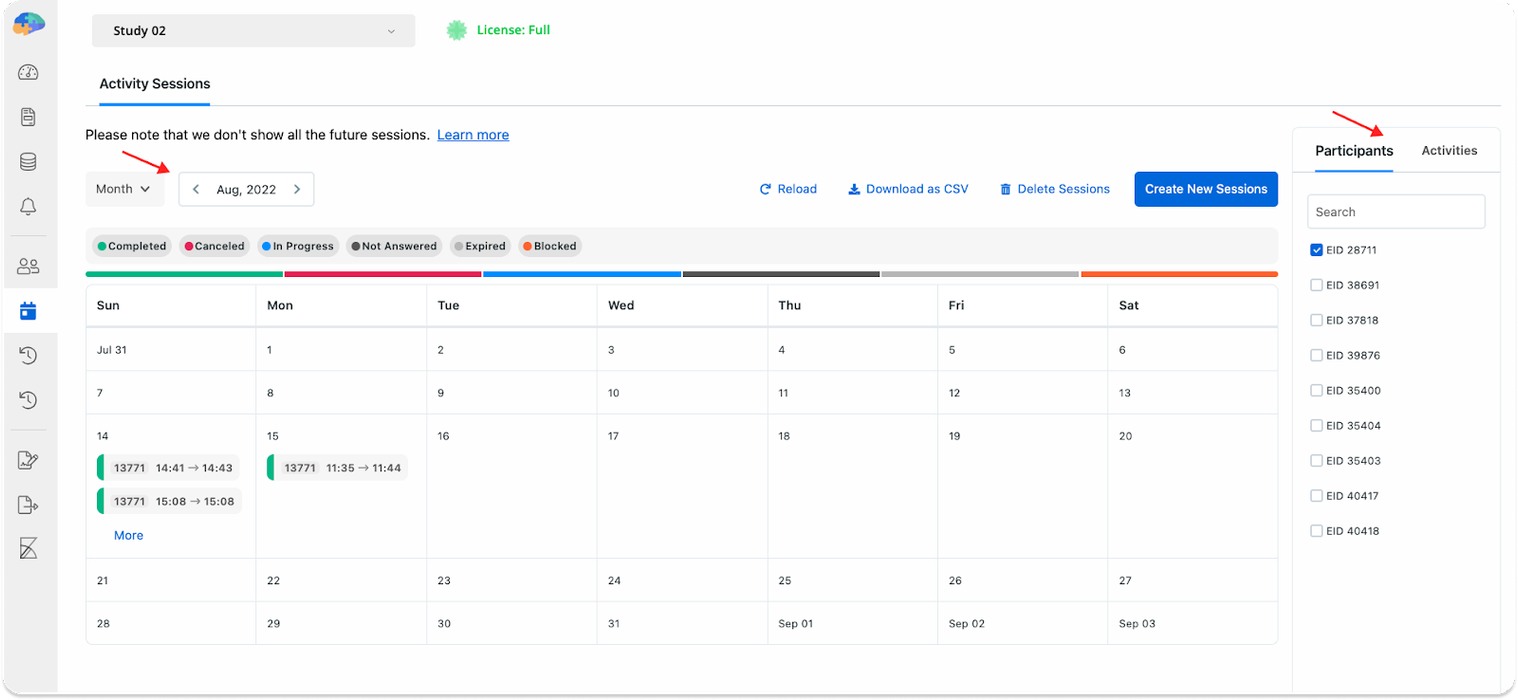Enable the EID 40418 checkbox
The image size is (1518, 700).
pyautogui.click(x=1317, y=530)
